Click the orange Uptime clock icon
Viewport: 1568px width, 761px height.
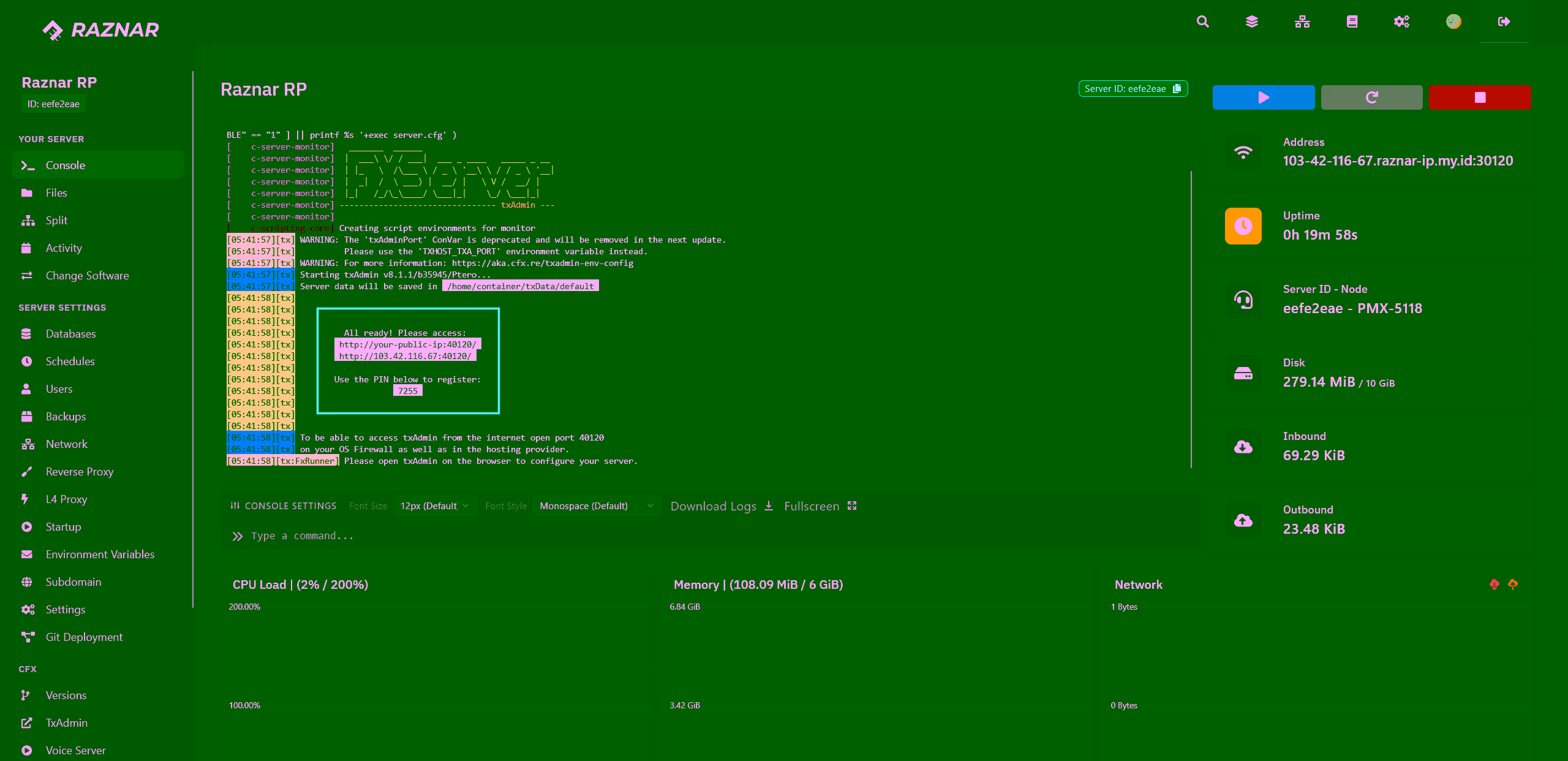click(1243, 226)
